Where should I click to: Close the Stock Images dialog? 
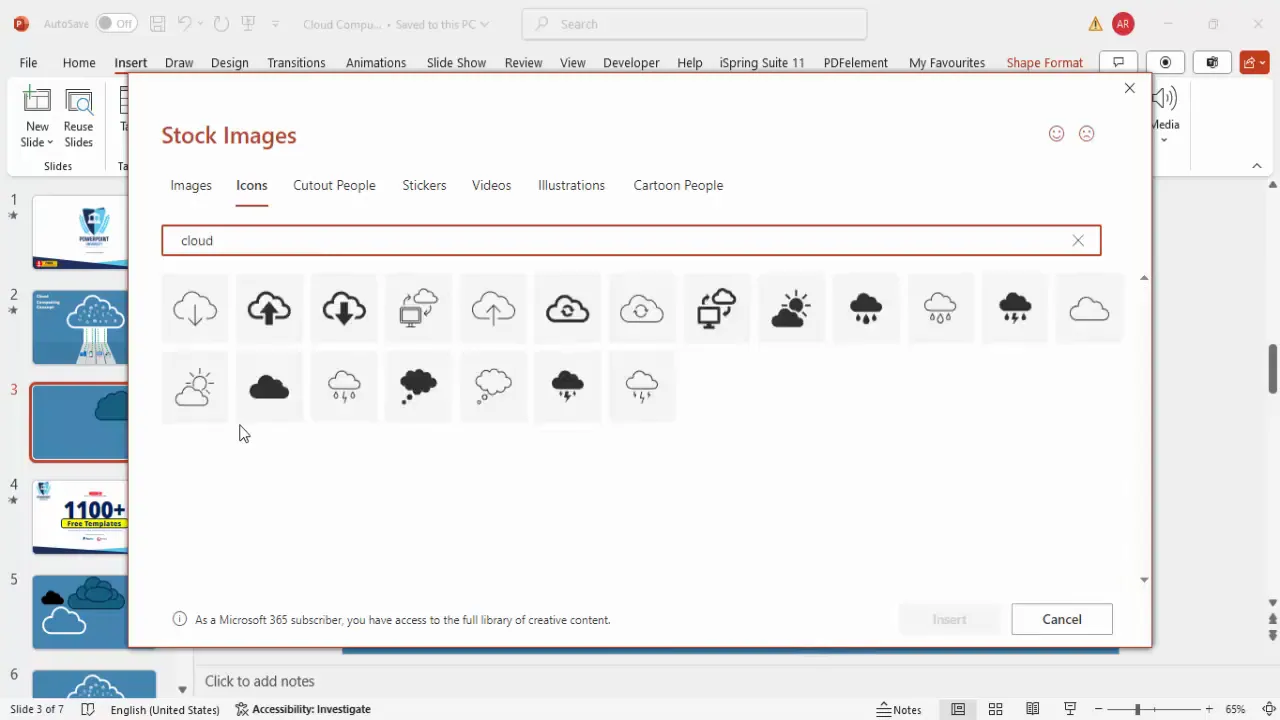(x=1130, y=88)
